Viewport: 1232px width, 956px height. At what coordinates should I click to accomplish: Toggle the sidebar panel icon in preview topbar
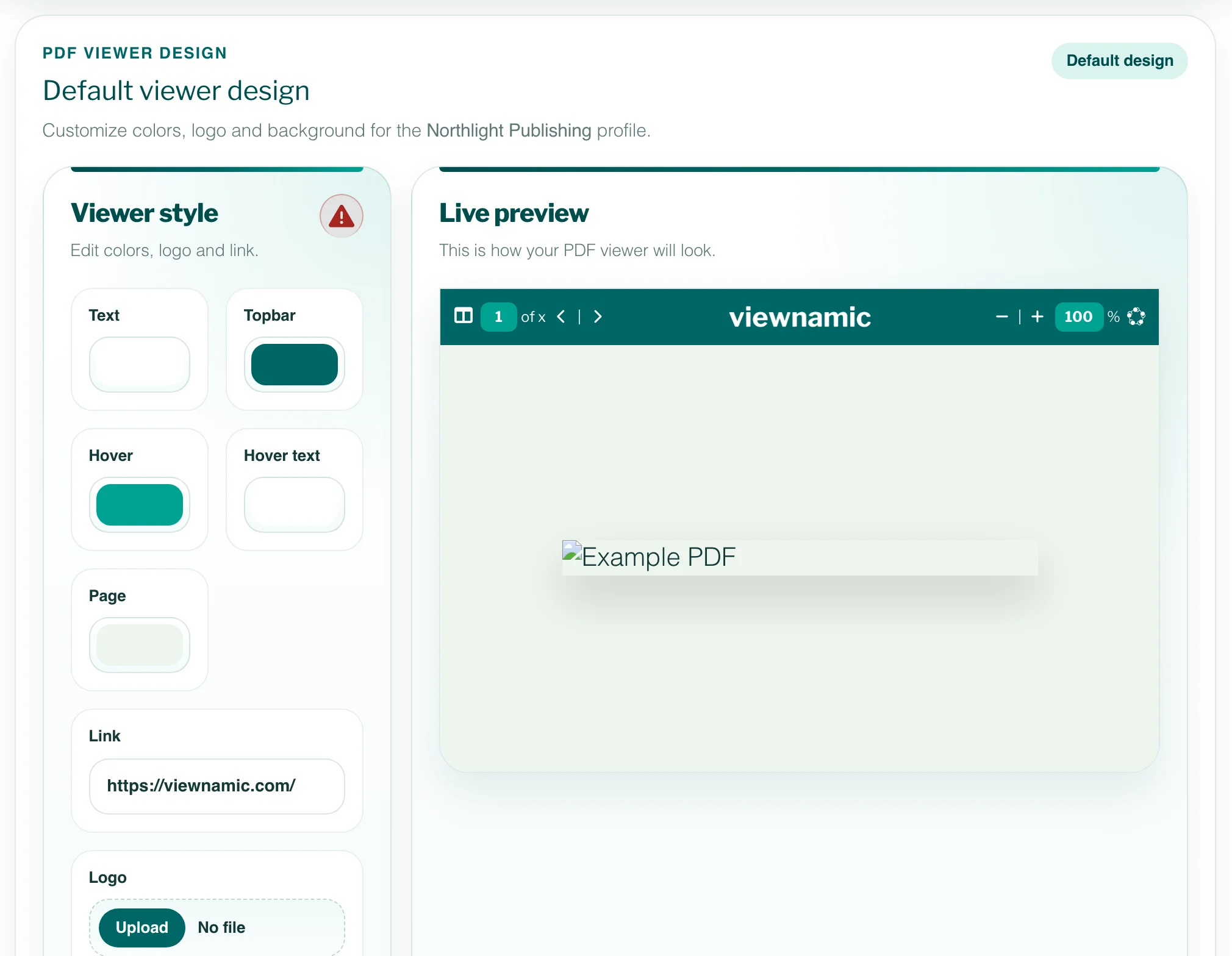coord(464,316)
